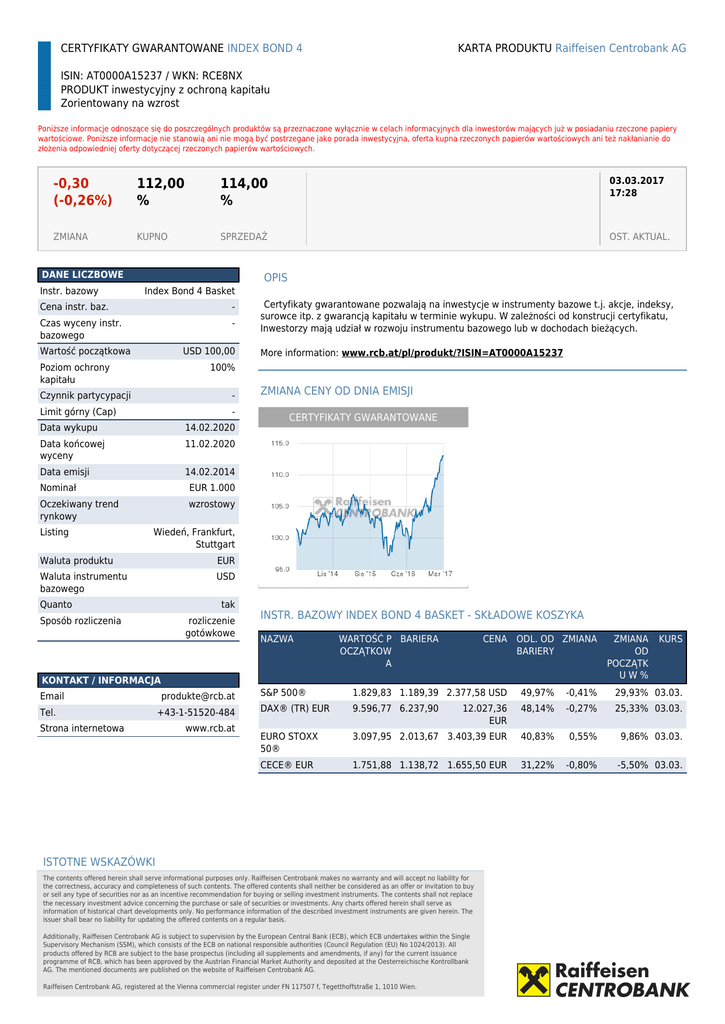
Task: Click the produkte@rcb.at email address
Action: [198, 696]
